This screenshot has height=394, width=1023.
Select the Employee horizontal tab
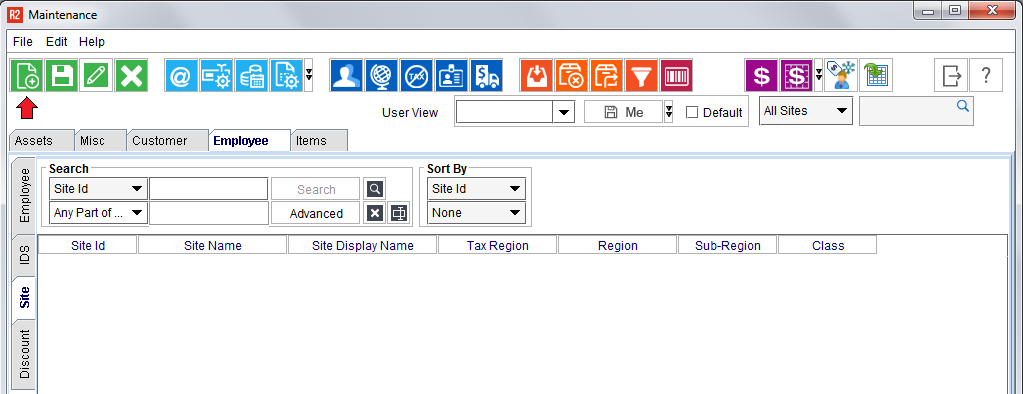pyautogui.click(x=250, y=140)
